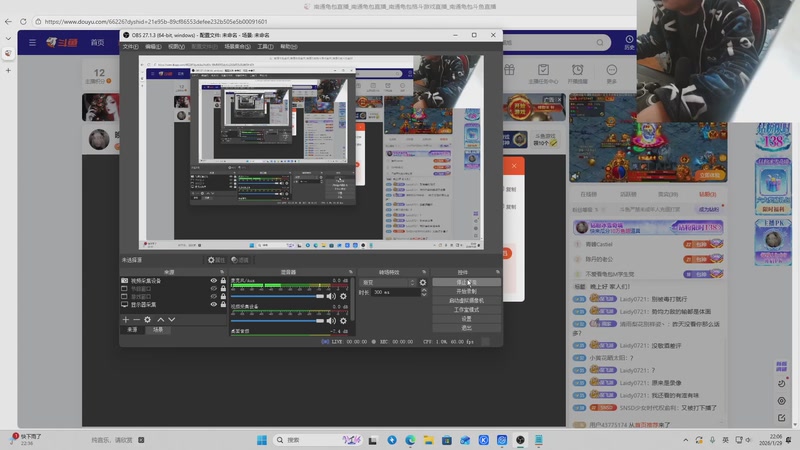Click 退出 exit button in controls
800x450 pixels.
[466, 328]
